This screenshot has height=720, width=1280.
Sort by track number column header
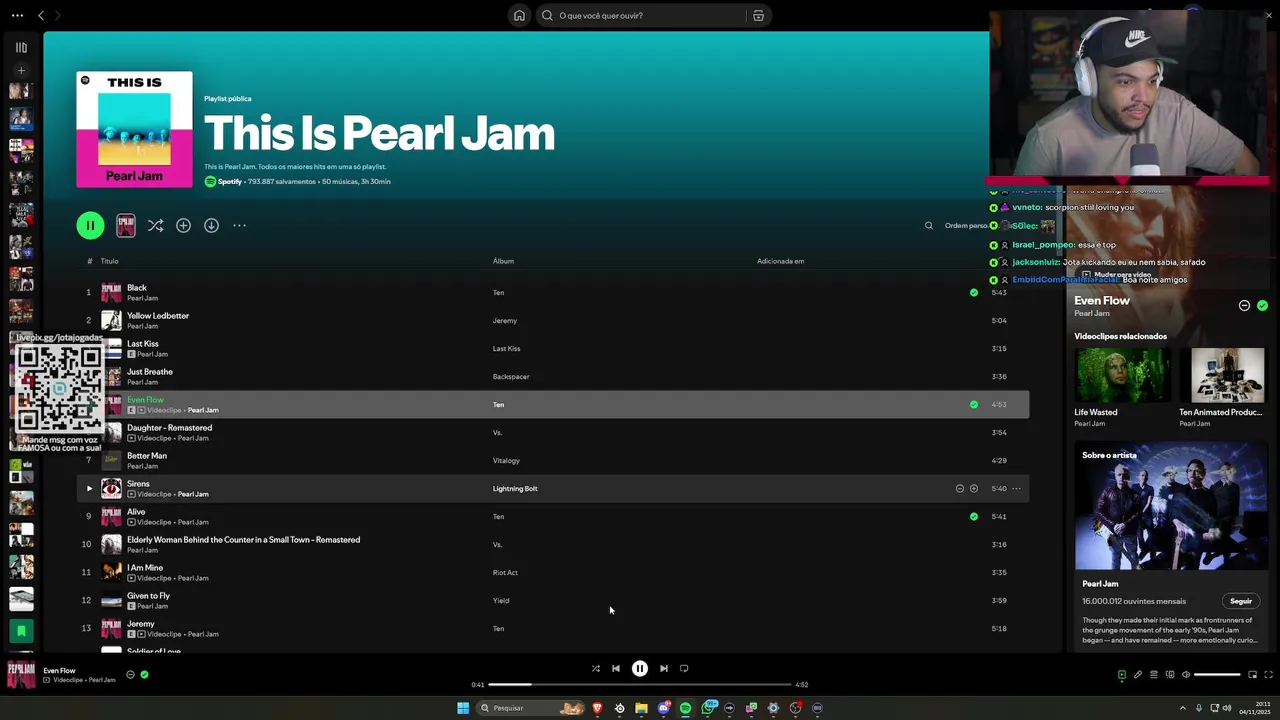[89, 261]
